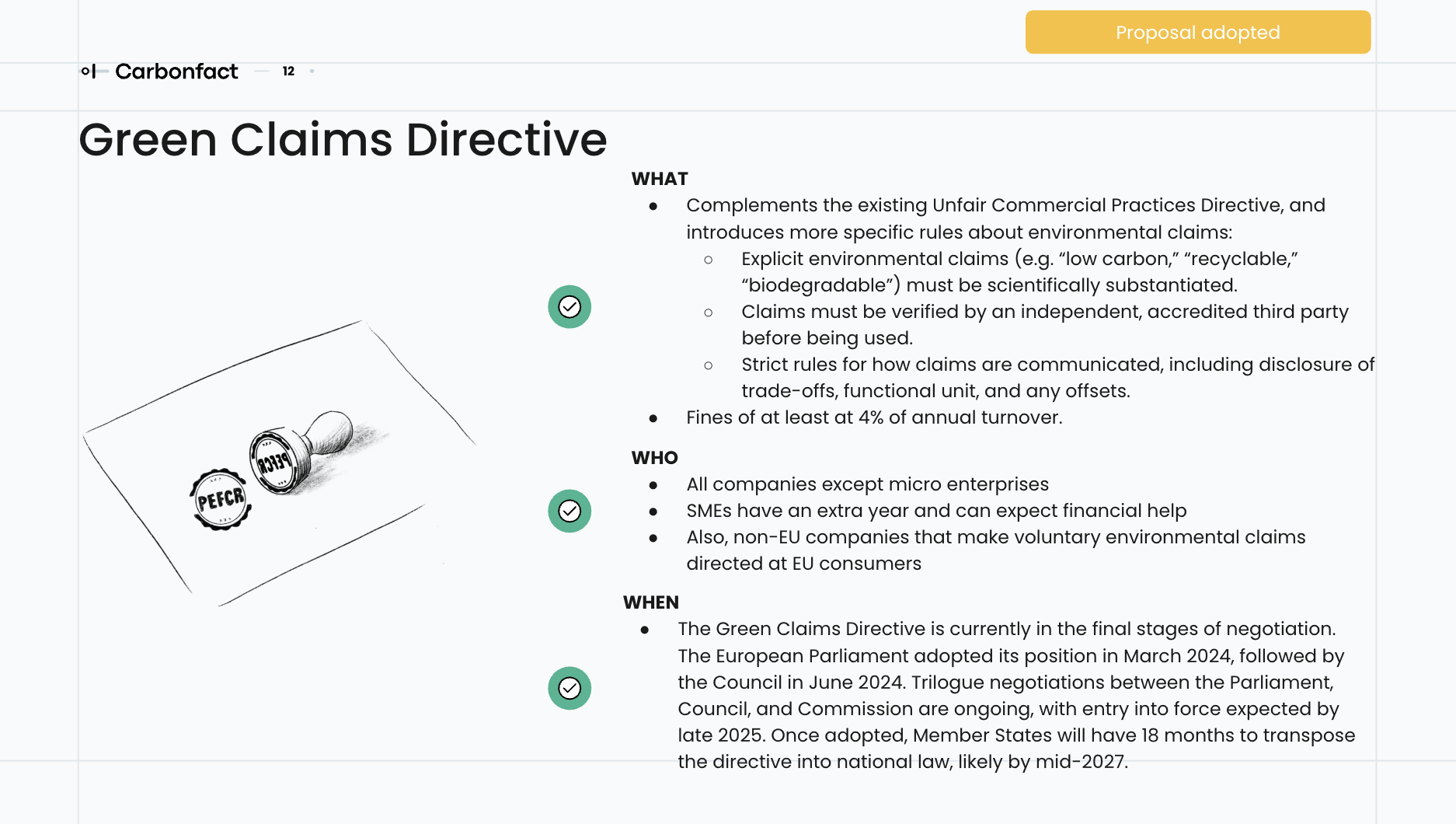Click the PEFCR stamp illustration
The image size is (1456, 824).
click(300, 452)
